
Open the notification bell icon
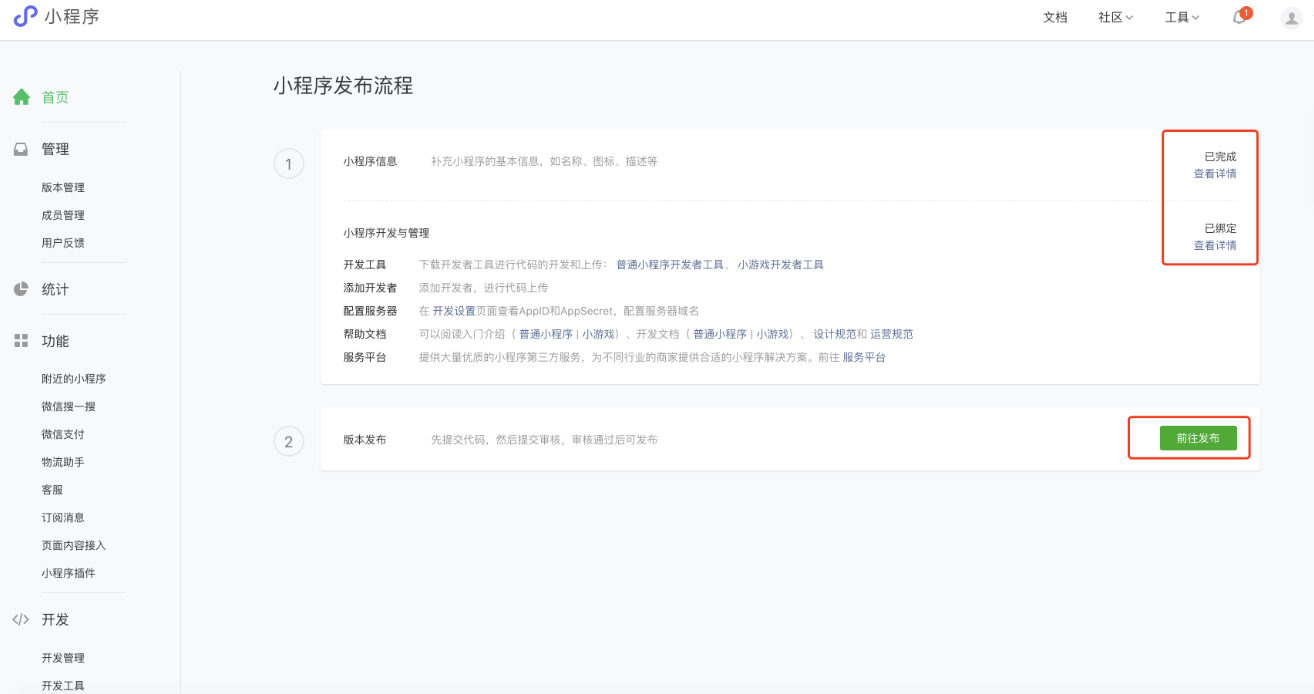coord(1239,17)
